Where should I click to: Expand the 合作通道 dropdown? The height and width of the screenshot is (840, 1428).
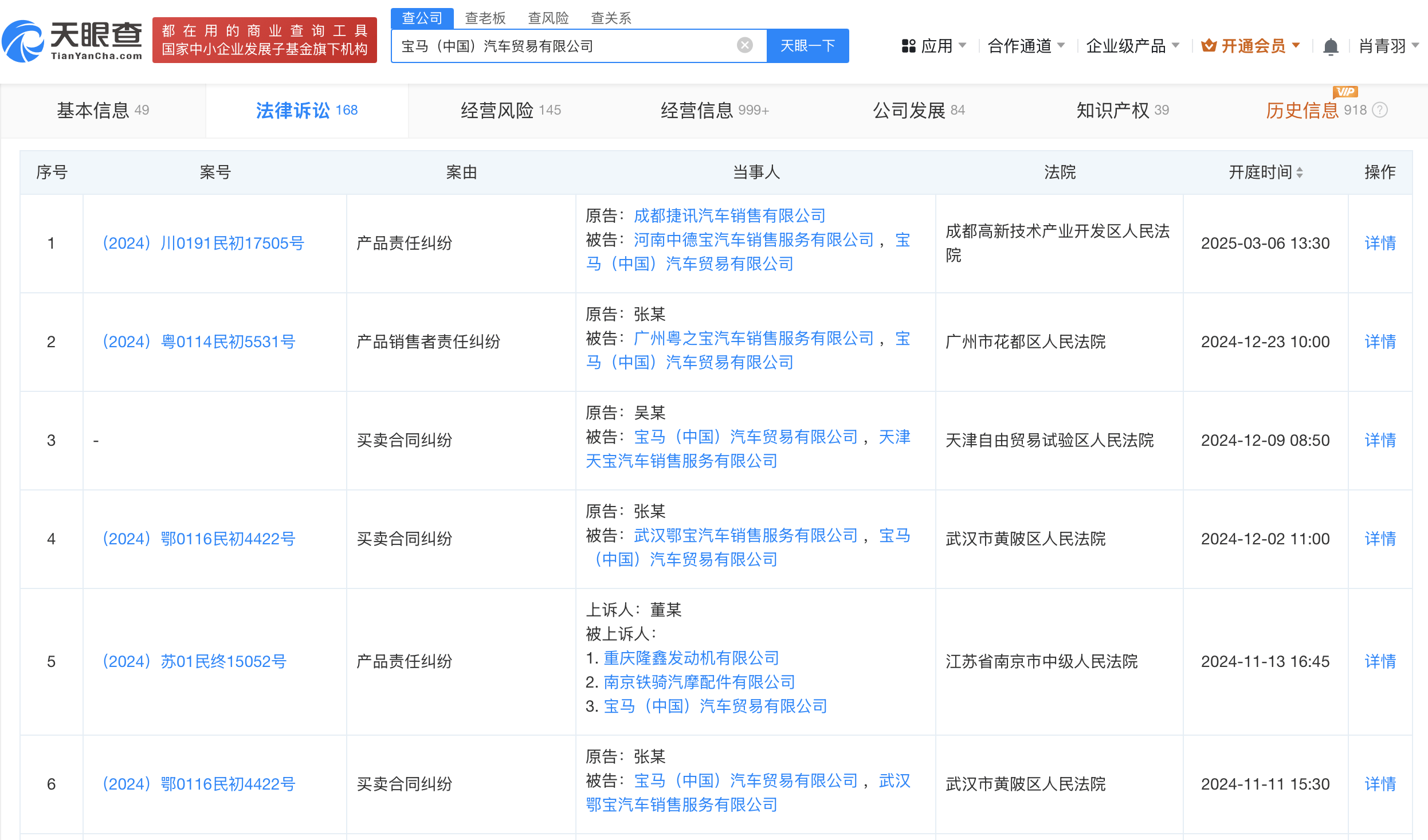tap(1026, 46)
